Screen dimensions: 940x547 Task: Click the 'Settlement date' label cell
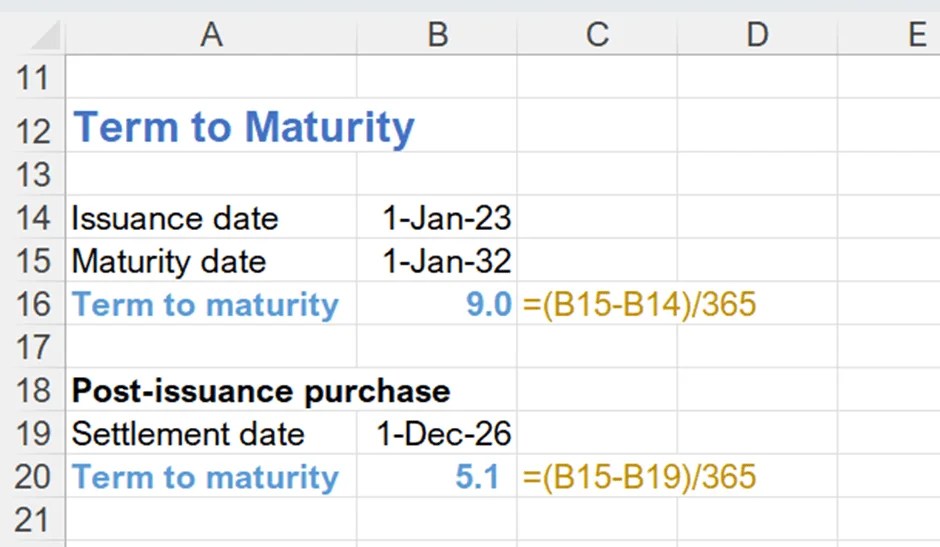188,434
